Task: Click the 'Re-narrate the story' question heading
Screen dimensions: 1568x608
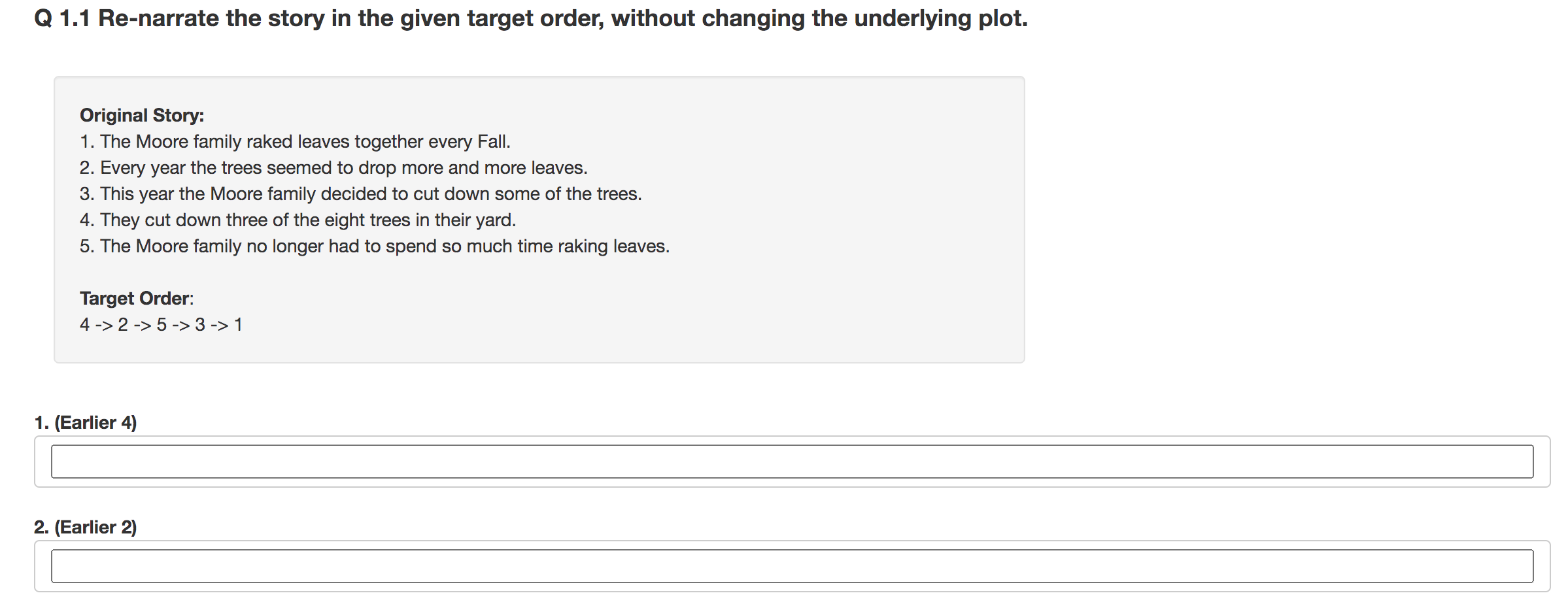Action: coord(562,18)
